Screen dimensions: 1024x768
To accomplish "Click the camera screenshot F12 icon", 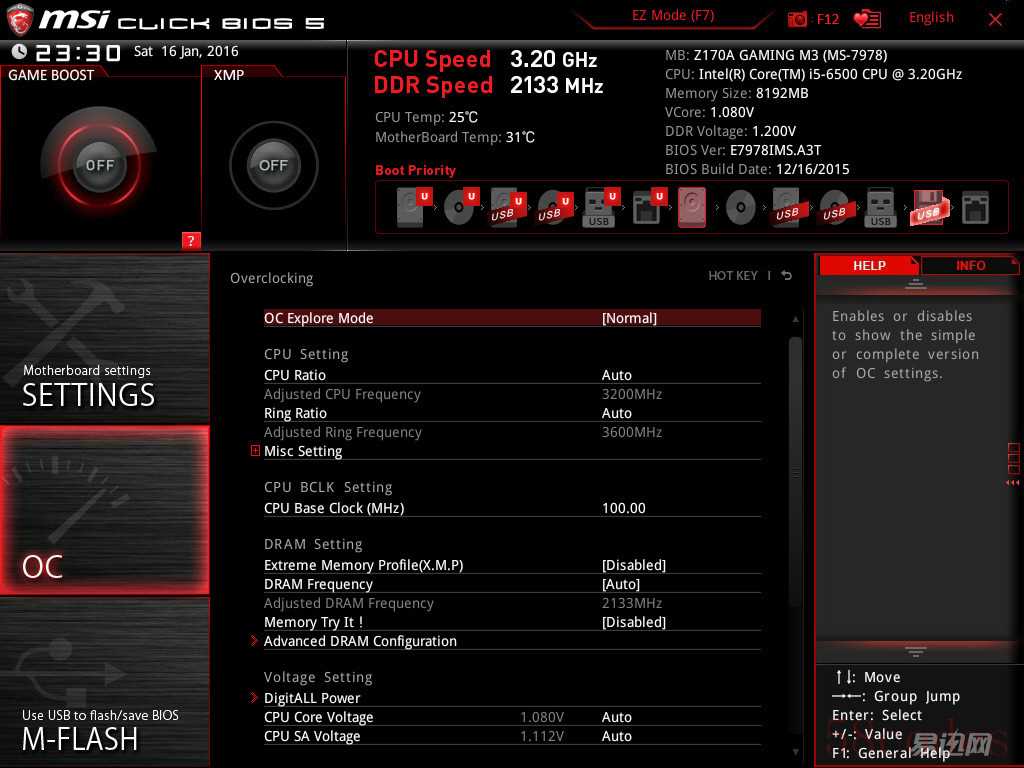I will pos(797,19).
